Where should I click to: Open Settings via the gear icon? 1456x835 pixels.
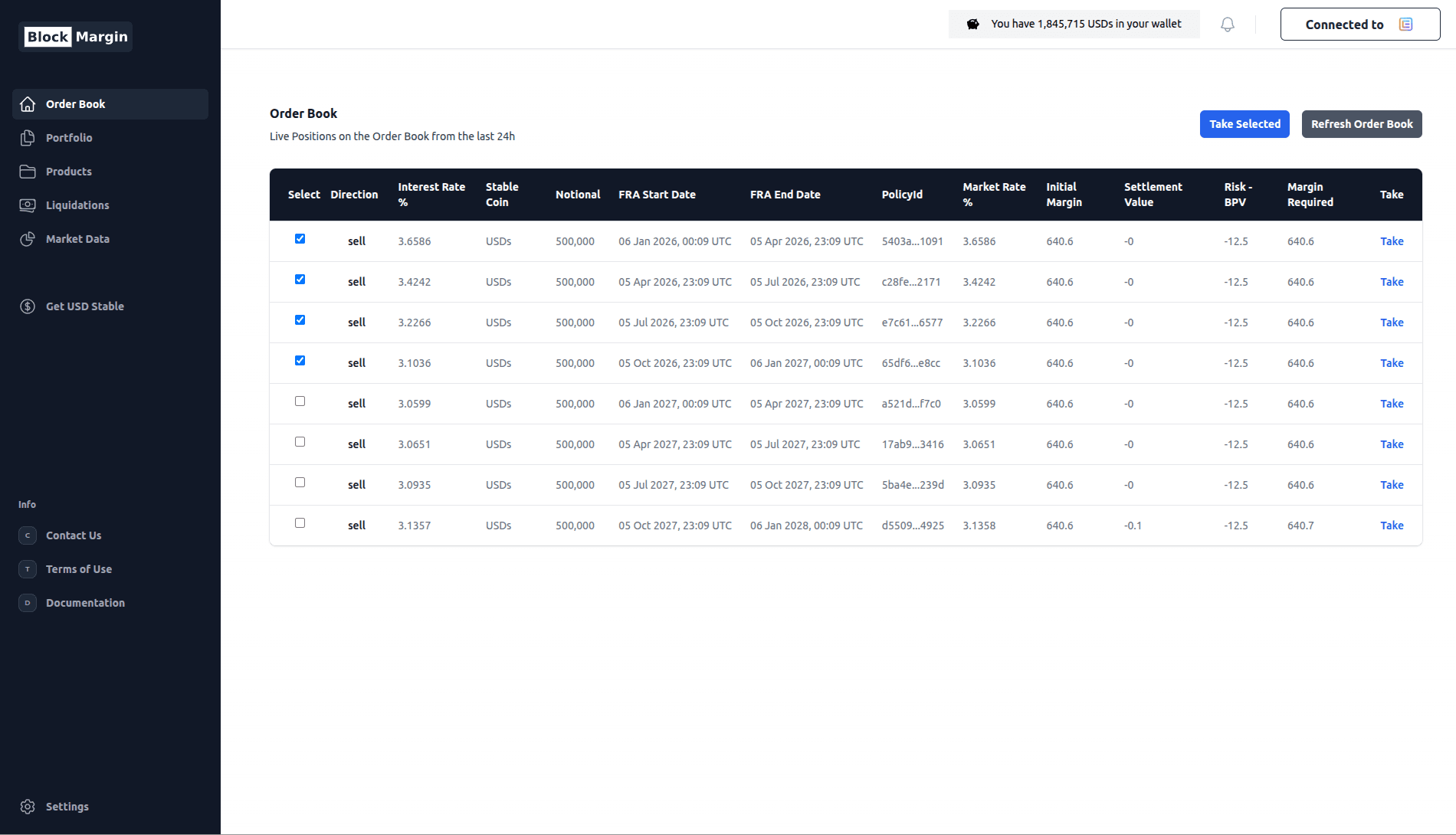[28, 807]
